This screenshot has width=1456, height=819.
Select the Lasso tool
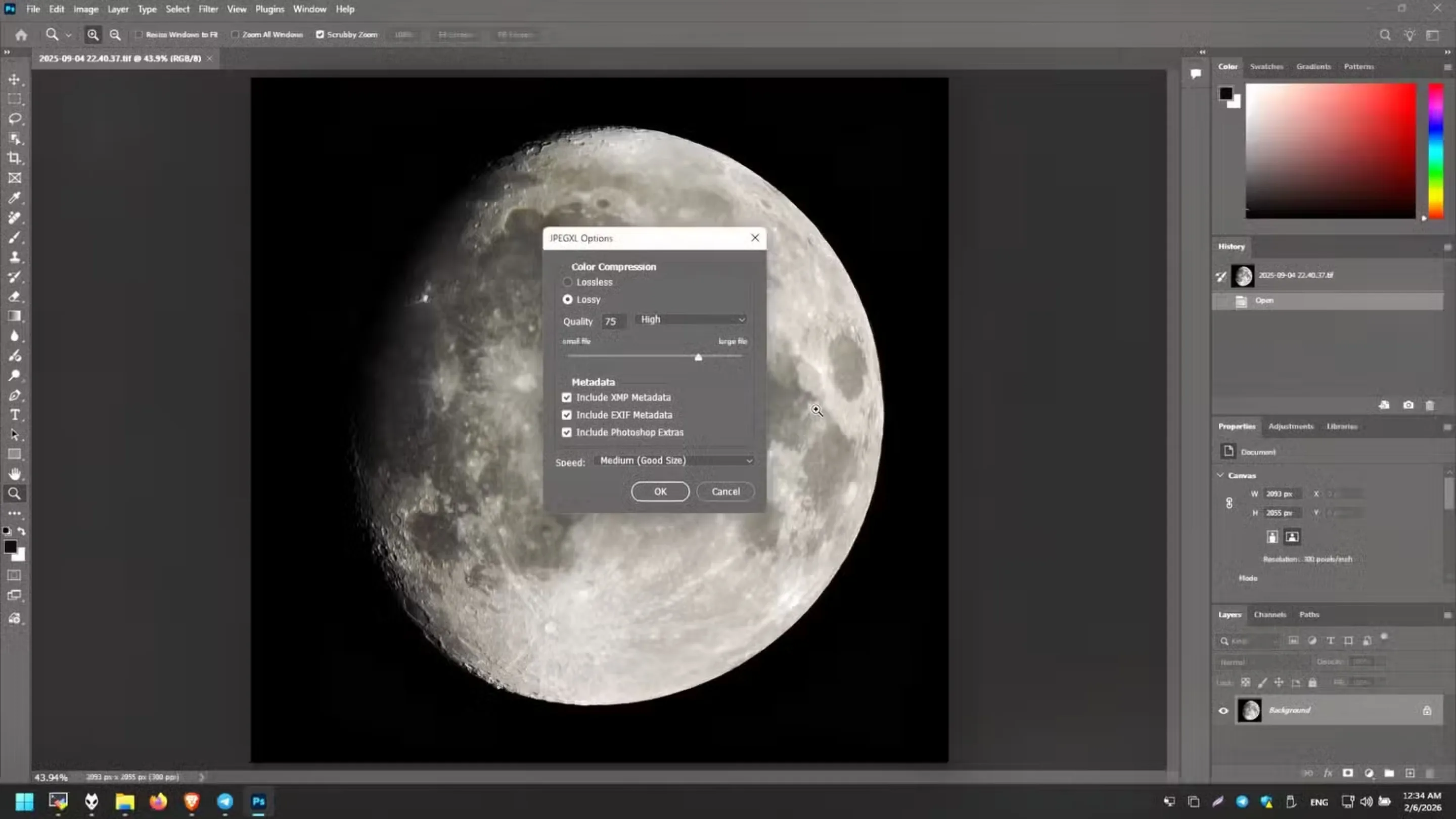click(x=14, y=119)
